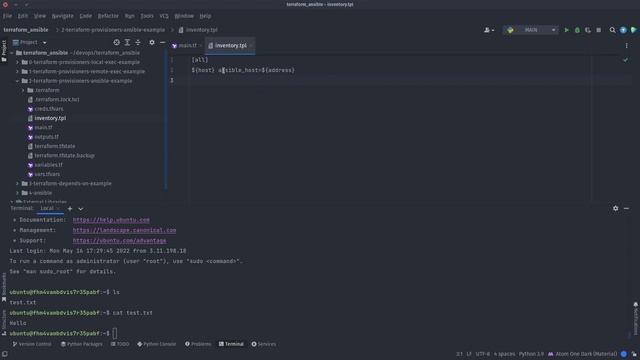Select variables.tf in project tree

pyautogui.click(x=48, y=165)
